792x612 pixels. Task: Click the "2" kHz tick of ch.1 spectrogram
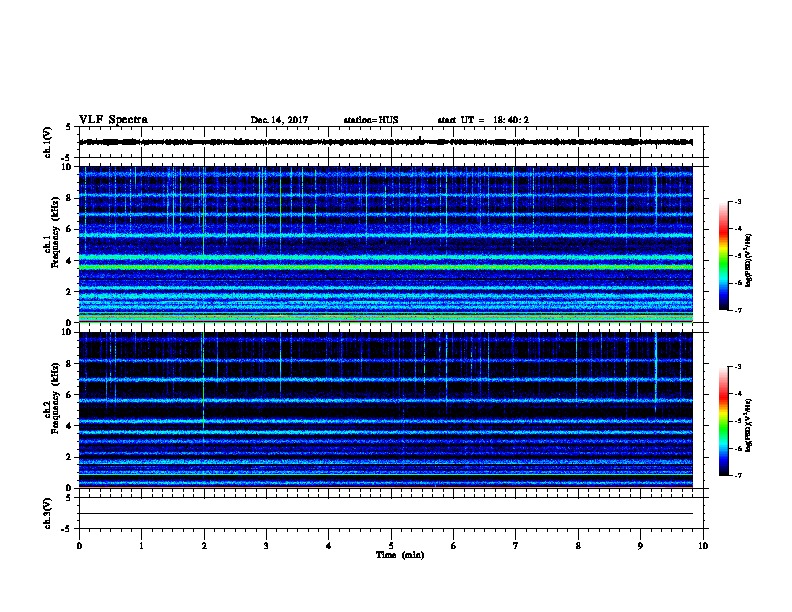click(x=69, y=291)
